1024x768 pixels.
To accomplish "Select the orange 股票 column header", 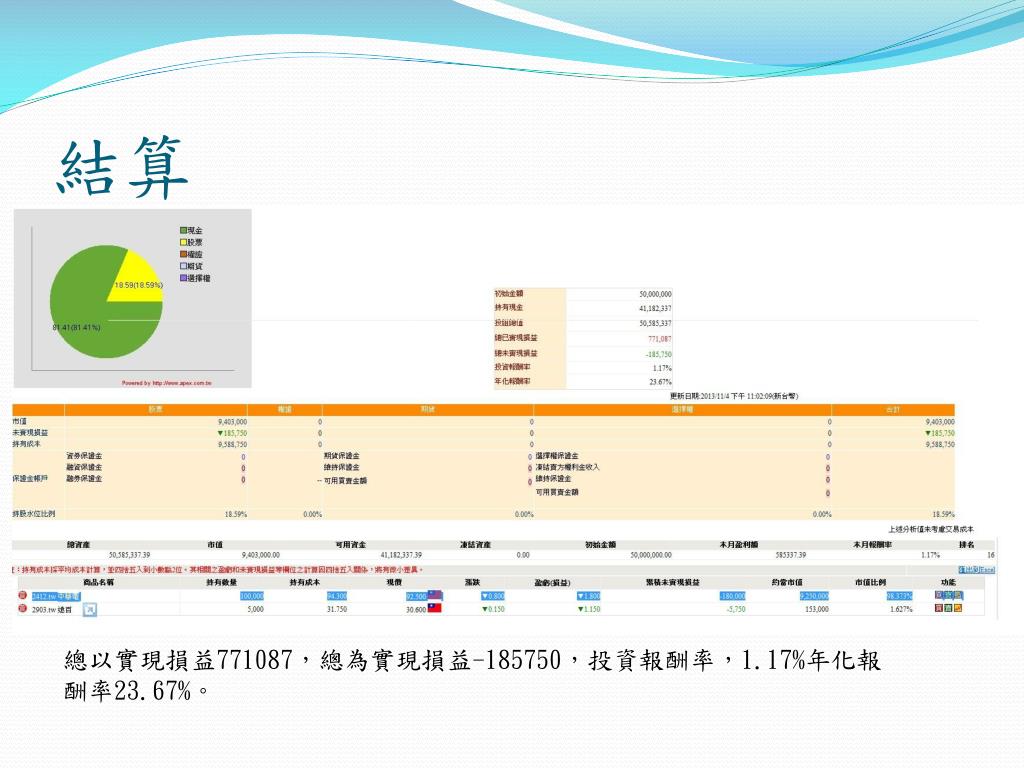I will coord(155,409).
